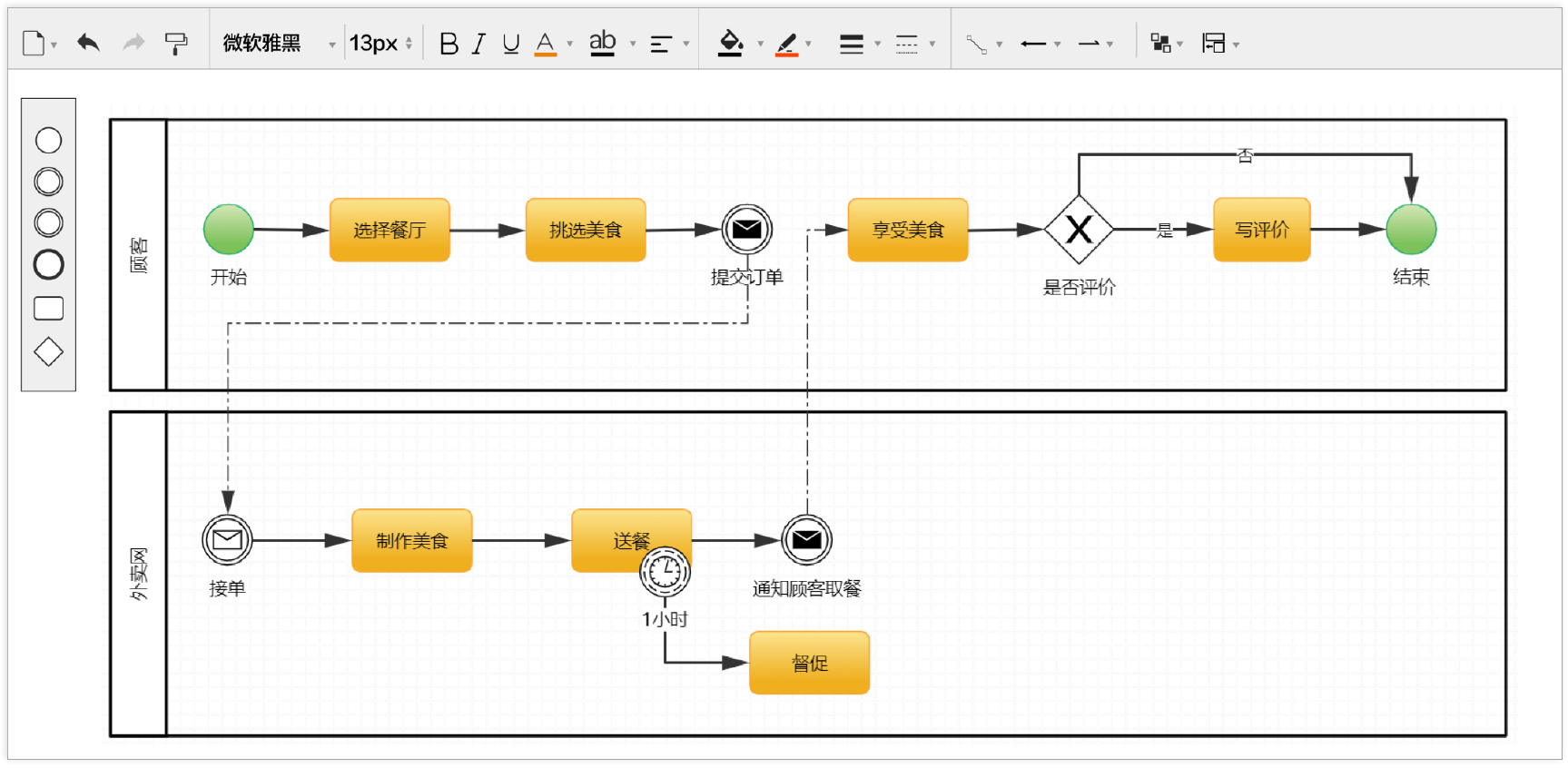This screenshot has height=768, width=1568.
Task: Open the ab text background dropdown arrow
Action: coord(633,44)
